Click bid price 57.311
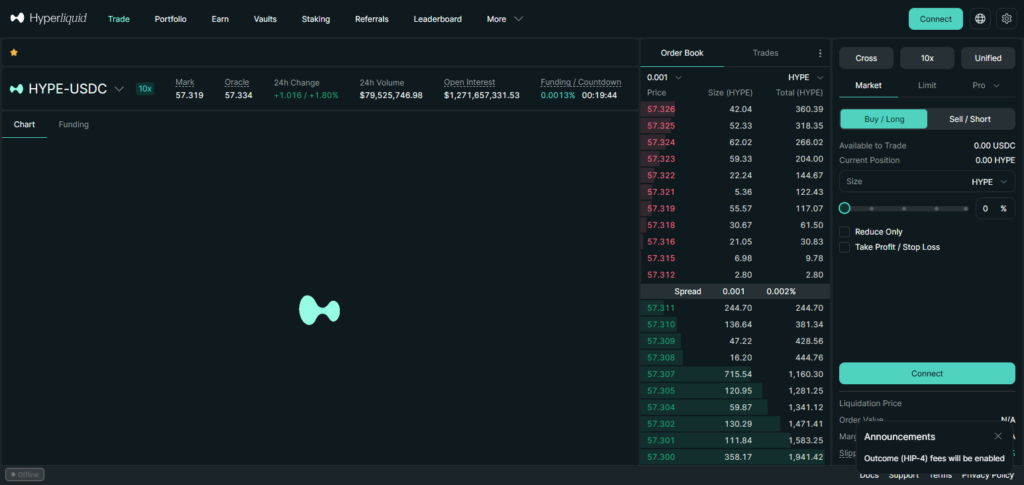 tap(661, 308)
